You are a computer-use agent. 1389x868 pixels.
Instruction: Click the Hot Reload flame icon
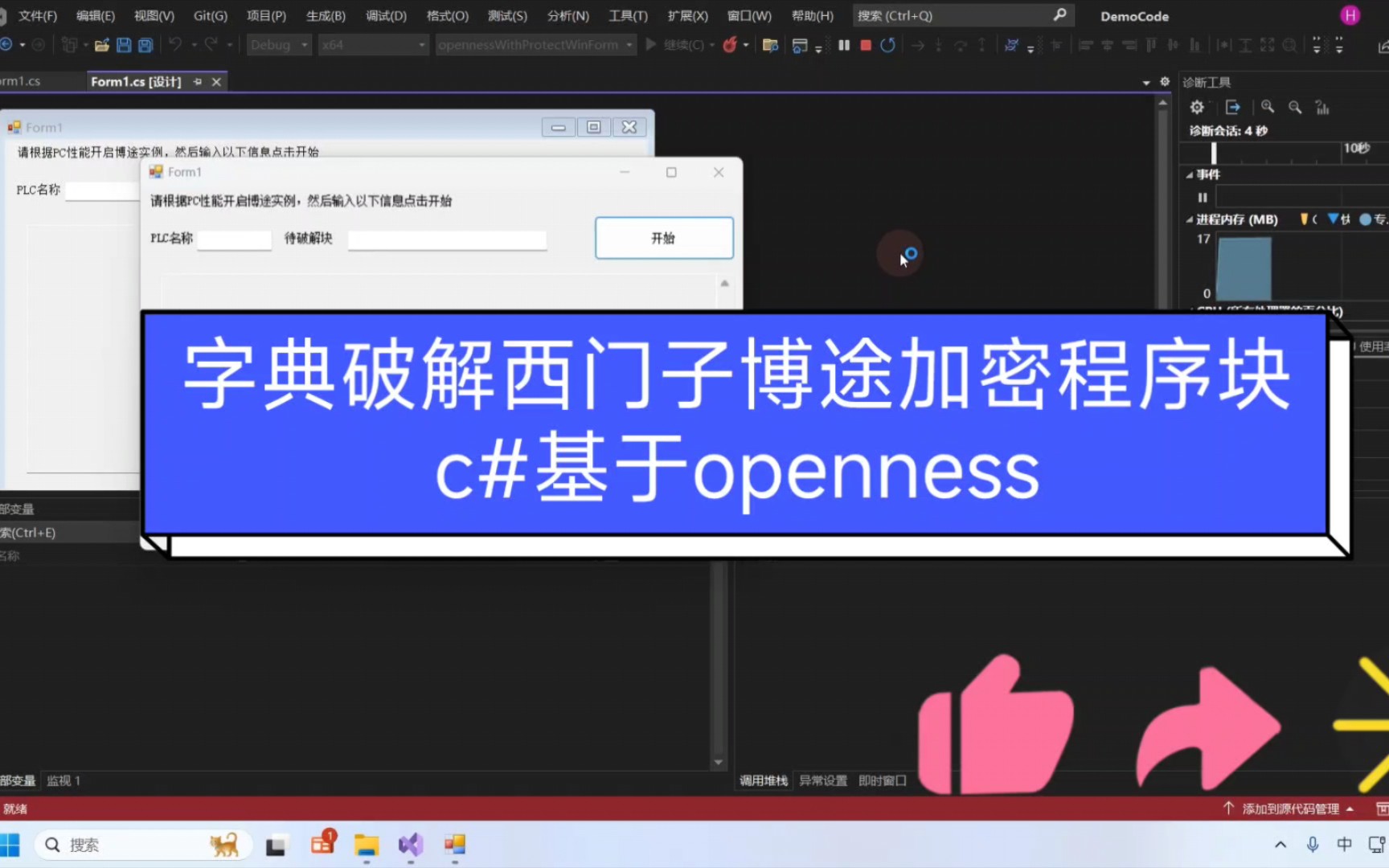click(x=730, y=45)
